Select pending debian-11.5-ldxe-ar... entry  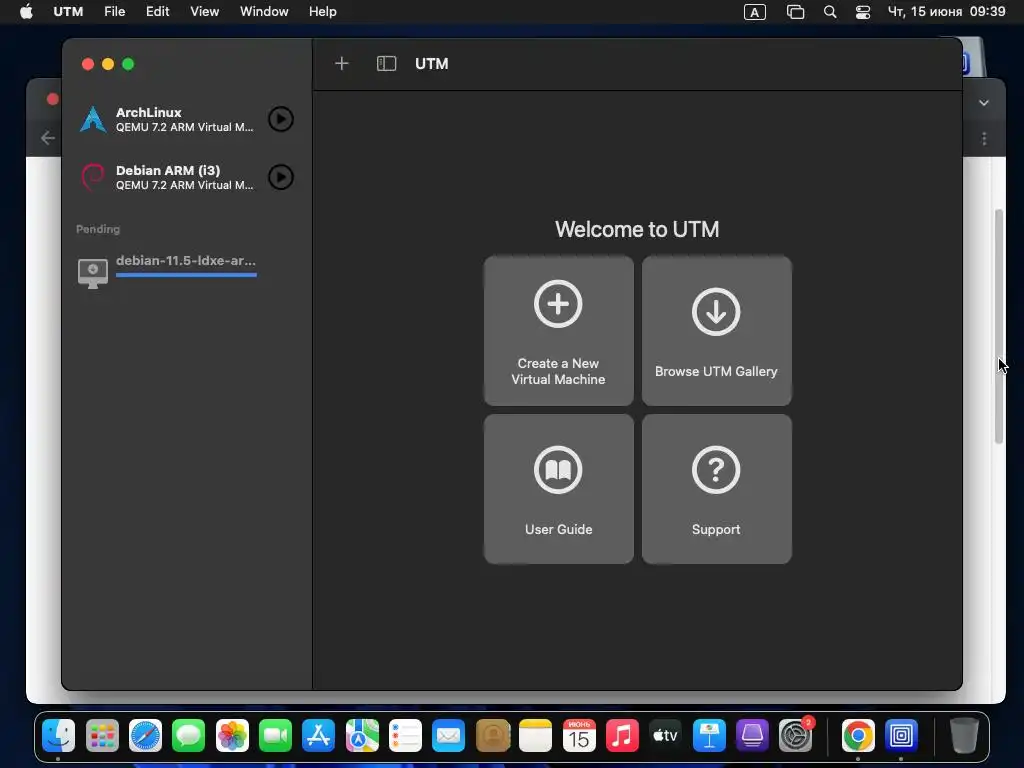[186, 261]
